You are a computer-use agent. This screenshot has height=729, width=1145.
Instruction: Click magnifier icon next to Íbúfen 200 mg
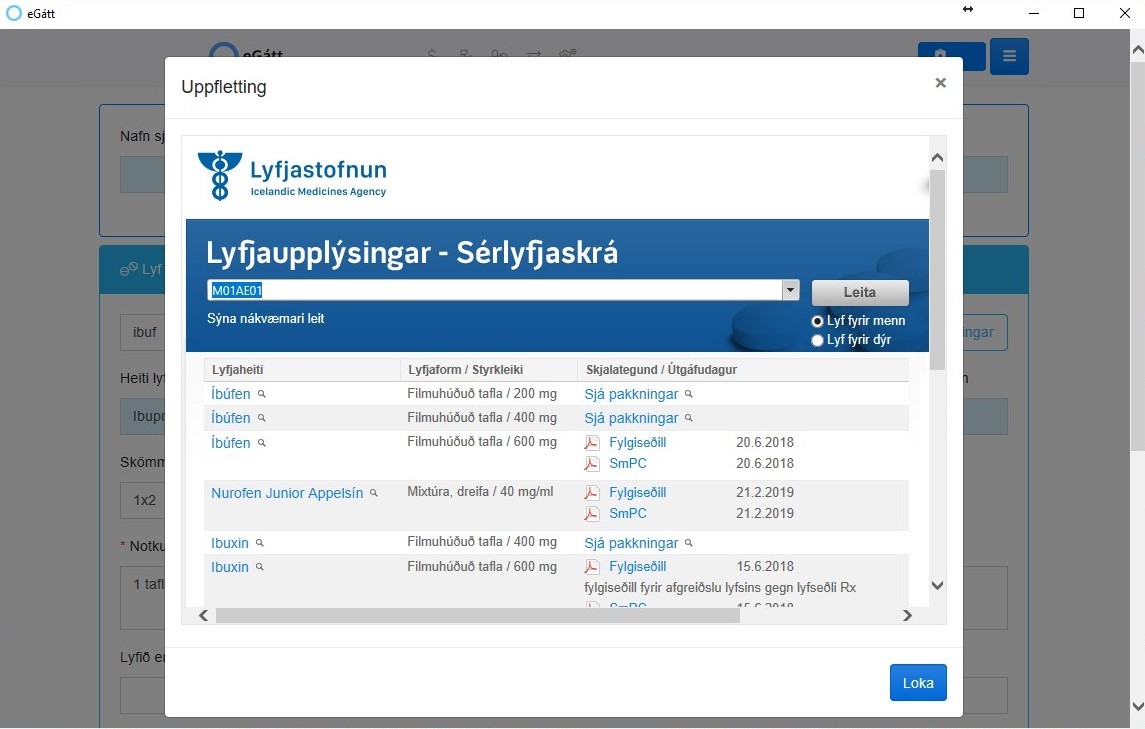click(261, 394)
